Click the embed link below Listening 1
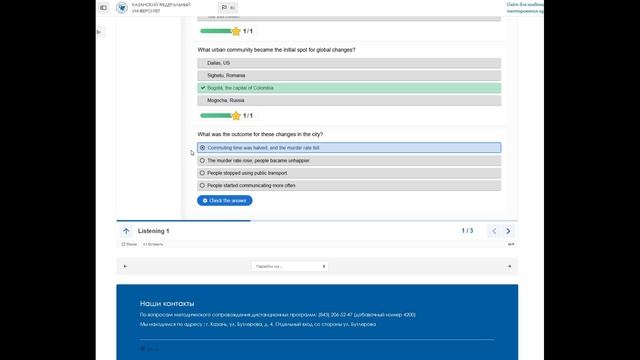The width and height of the screenshot is (640, 360). click(x=153, y=244)
